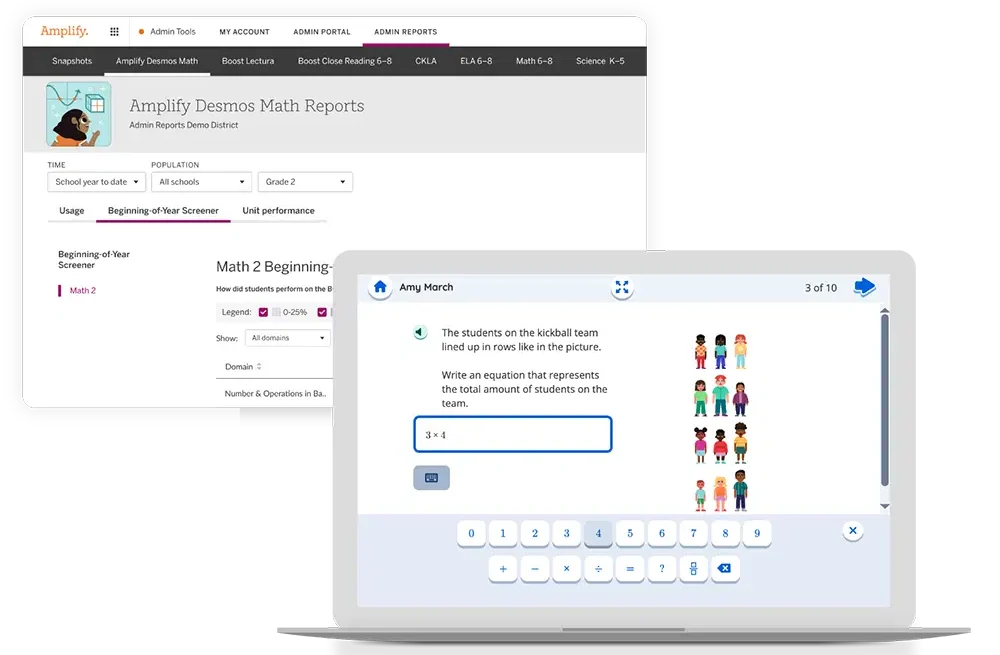Tap the plus key on the keypad

click(x=503, y=568)
